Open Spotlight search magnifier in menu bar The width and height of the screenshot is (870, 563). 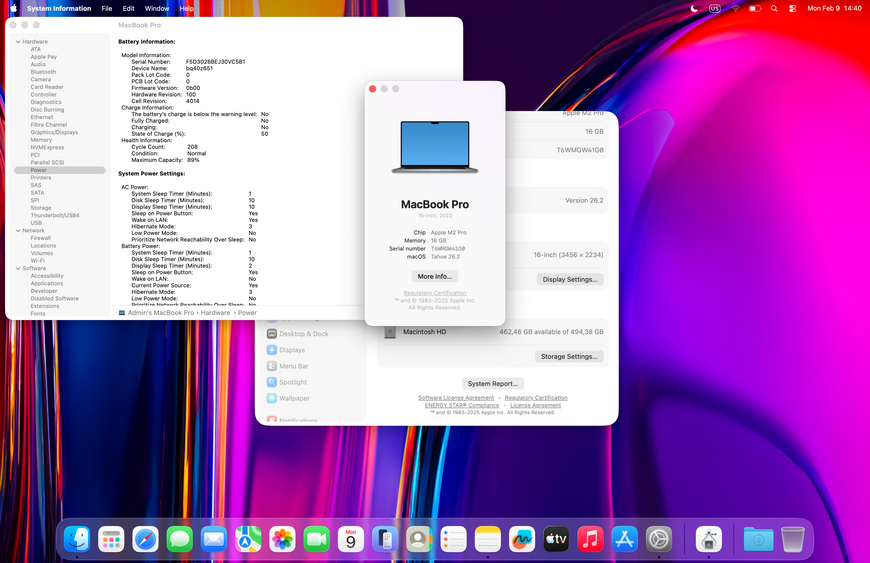774,8
